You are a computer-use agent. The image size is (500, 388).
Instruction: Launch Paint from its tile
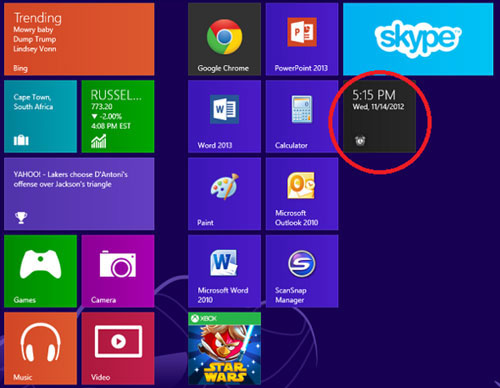(224, 194)
